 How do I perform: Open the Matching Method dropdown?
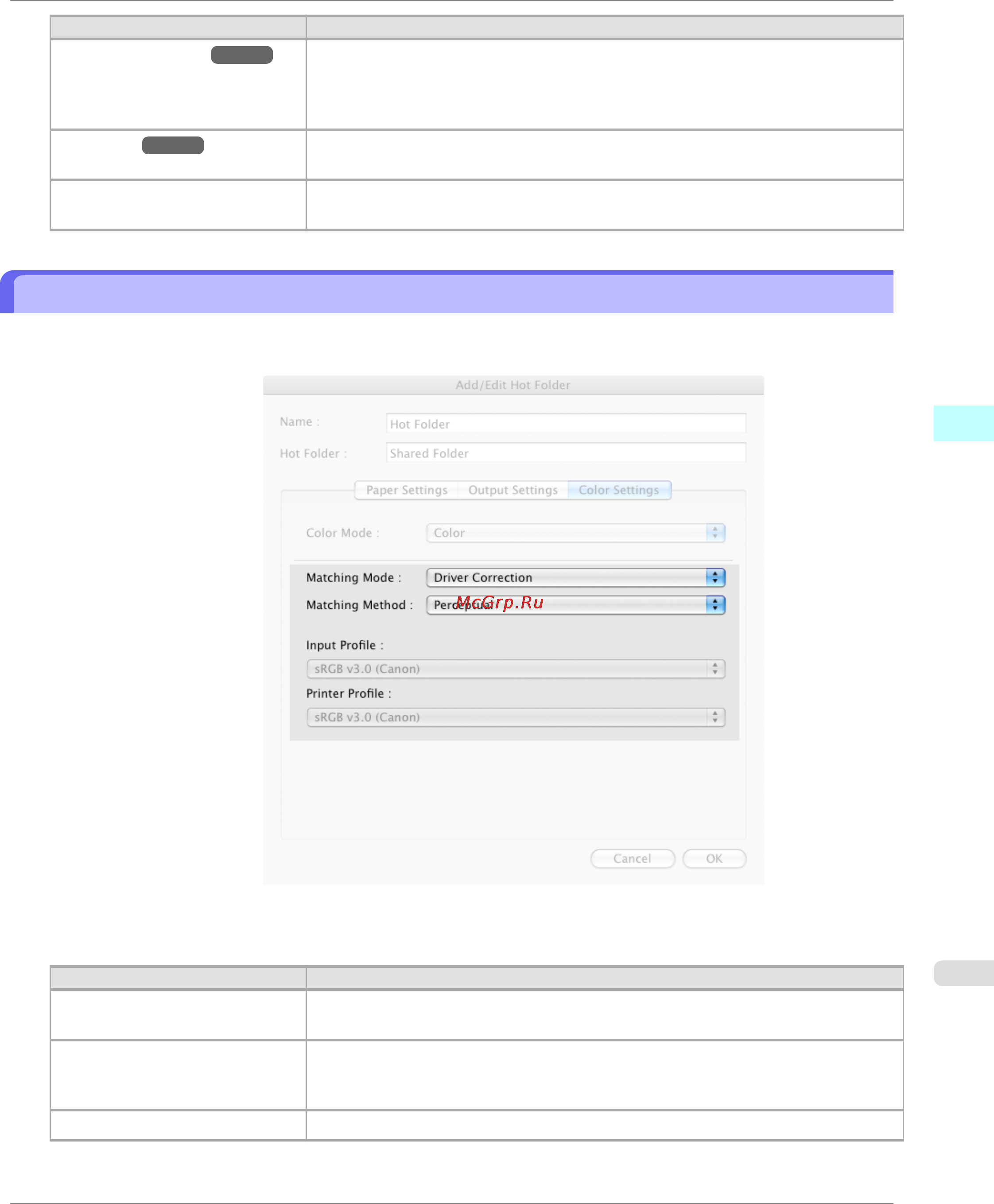575,605
